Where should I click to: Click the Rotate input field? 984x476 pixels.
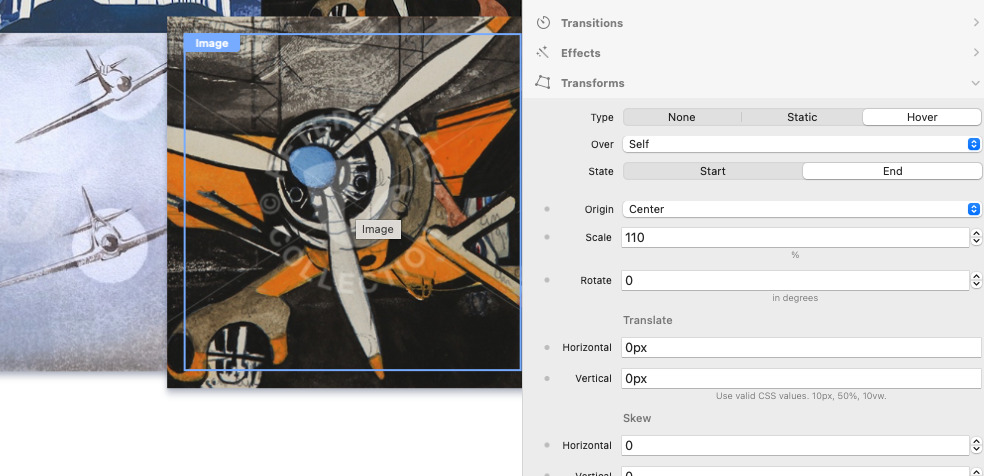(x=795, y=280)
